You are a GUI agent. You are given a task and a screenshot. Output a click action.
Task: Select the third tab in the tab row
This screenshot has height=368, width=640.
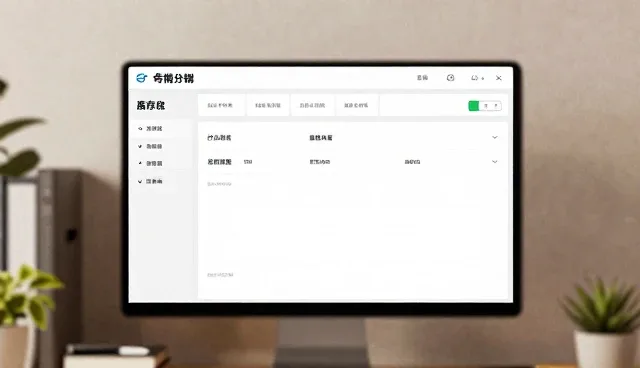coord(312,105)
